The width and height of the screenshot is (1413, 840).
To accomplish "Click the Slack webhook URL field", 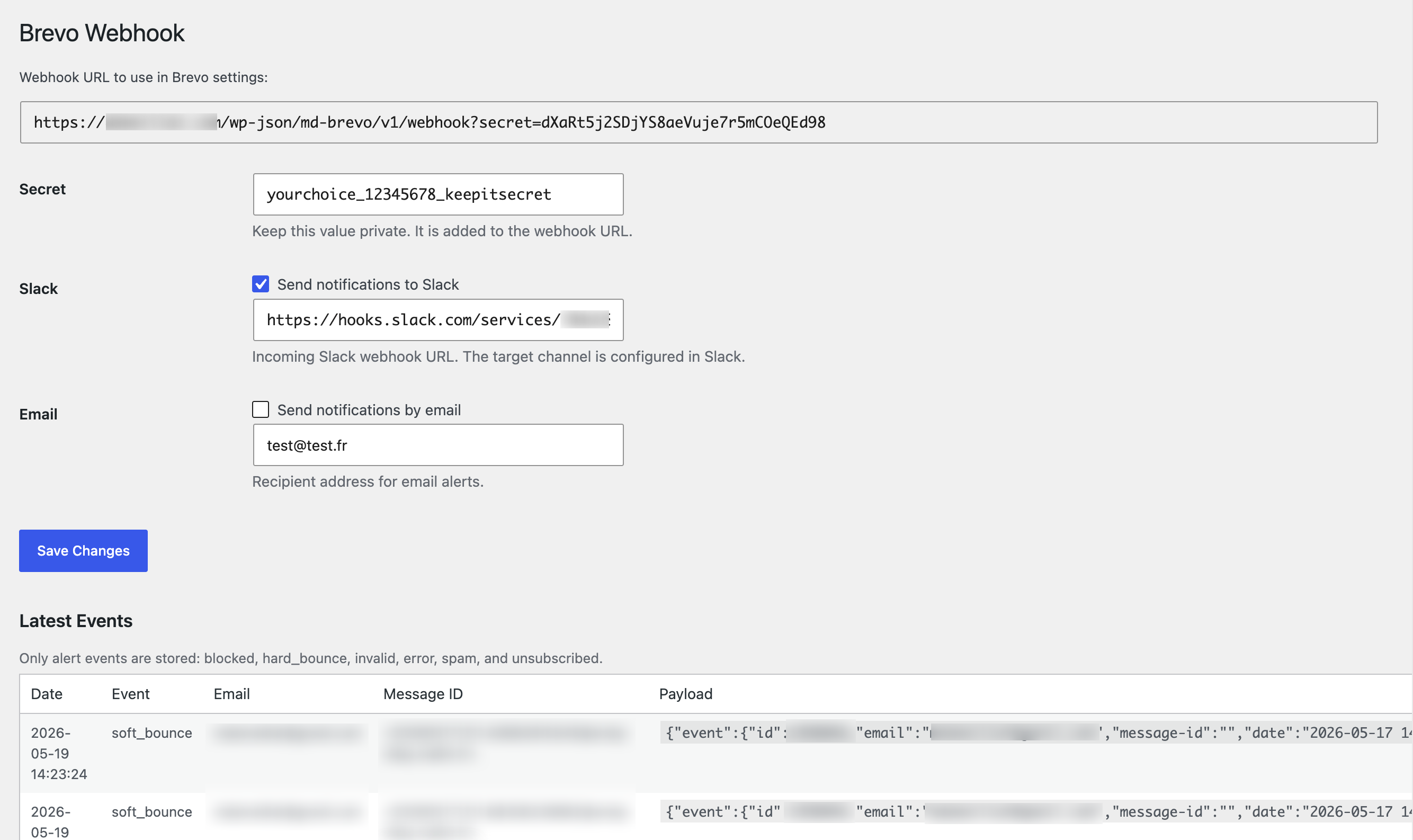I will point(438,320).
